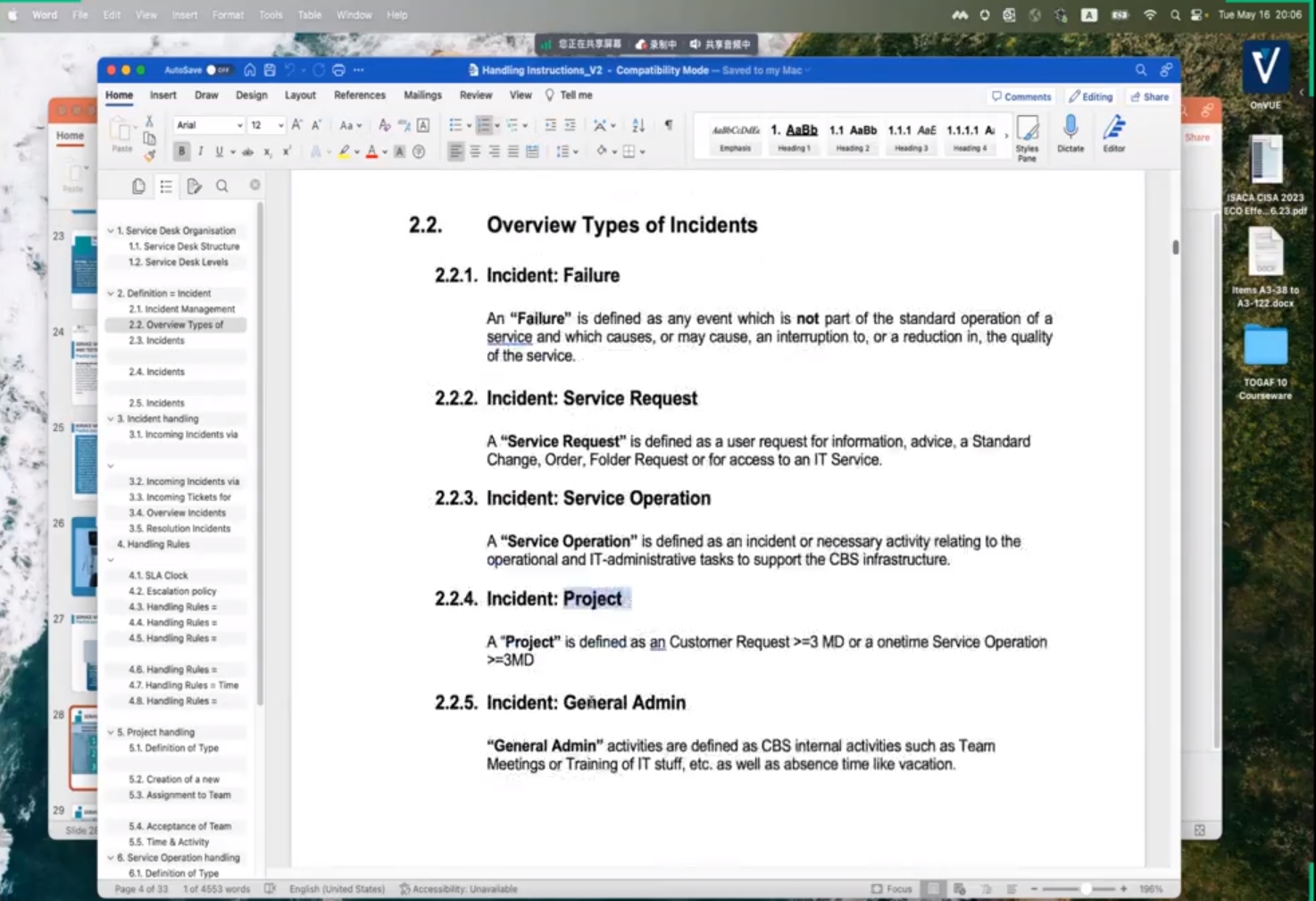Click the Share button
This screenshot has height=901, width=1316.
coord(1150,96)
